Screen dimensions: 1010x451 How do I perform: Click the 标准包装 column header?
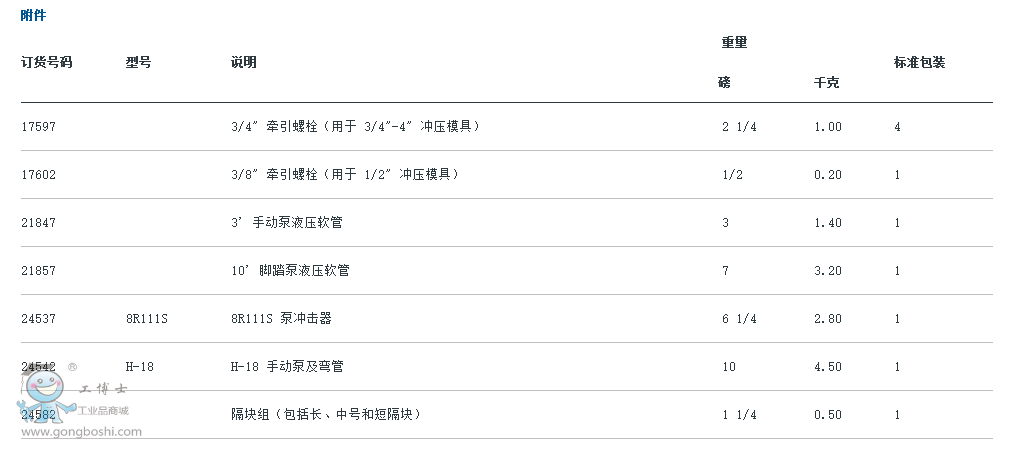(919, 62)
